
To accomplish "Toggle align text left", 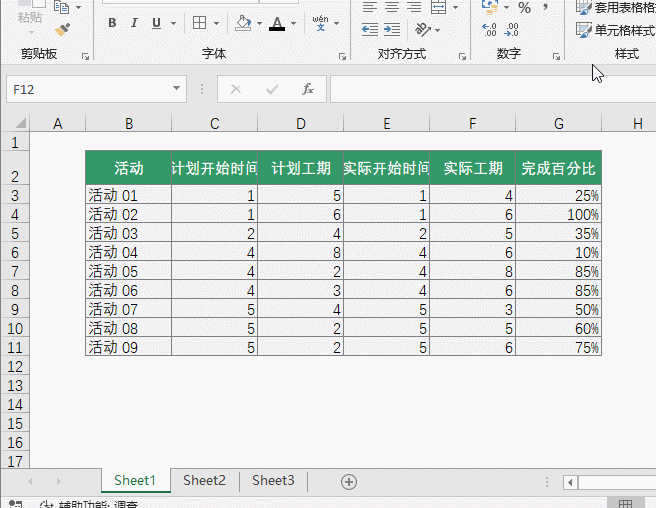I will (370, 7).
